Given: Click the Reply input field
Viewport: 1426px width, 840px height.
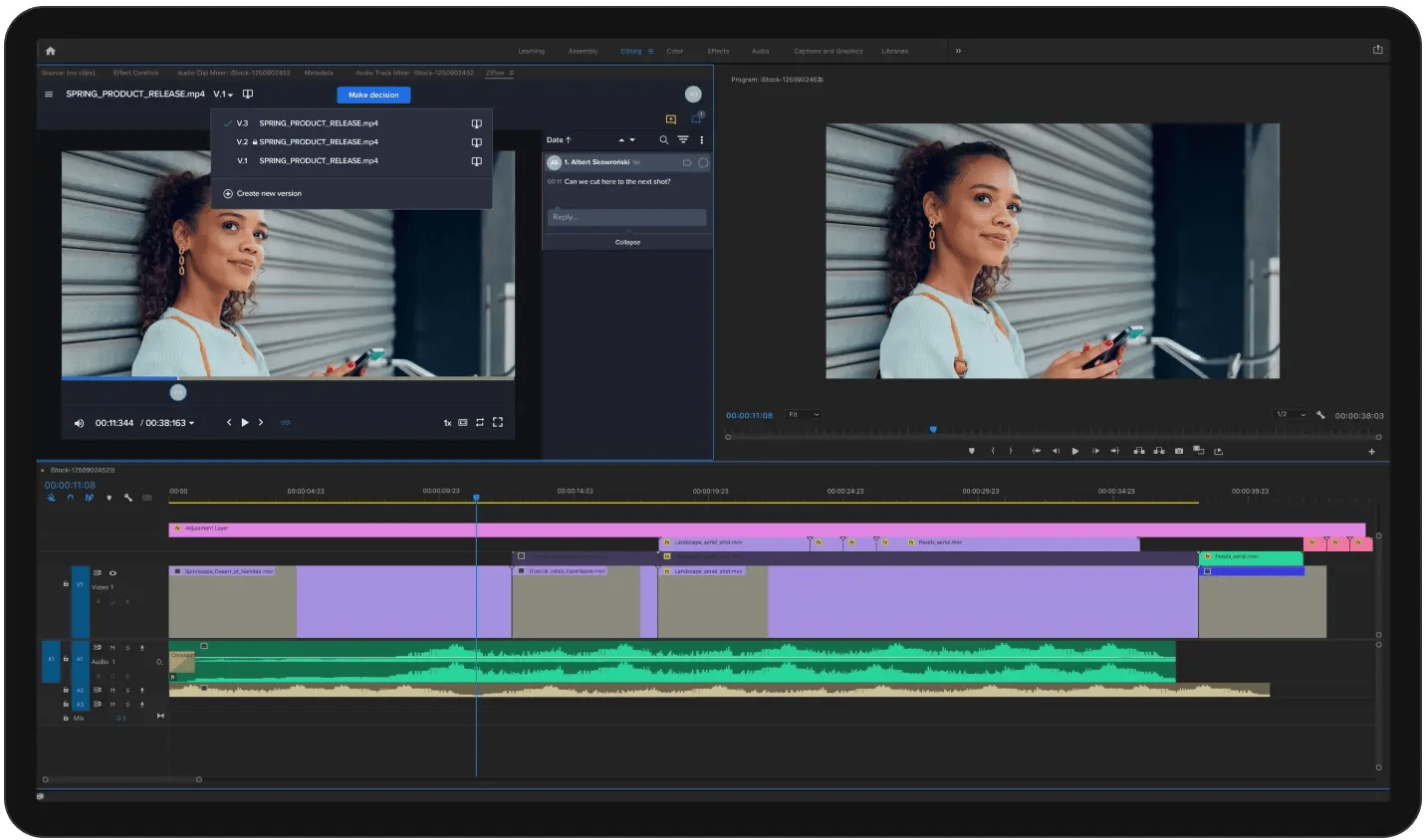Looking at the screenshot, I should tap(626, 217).
